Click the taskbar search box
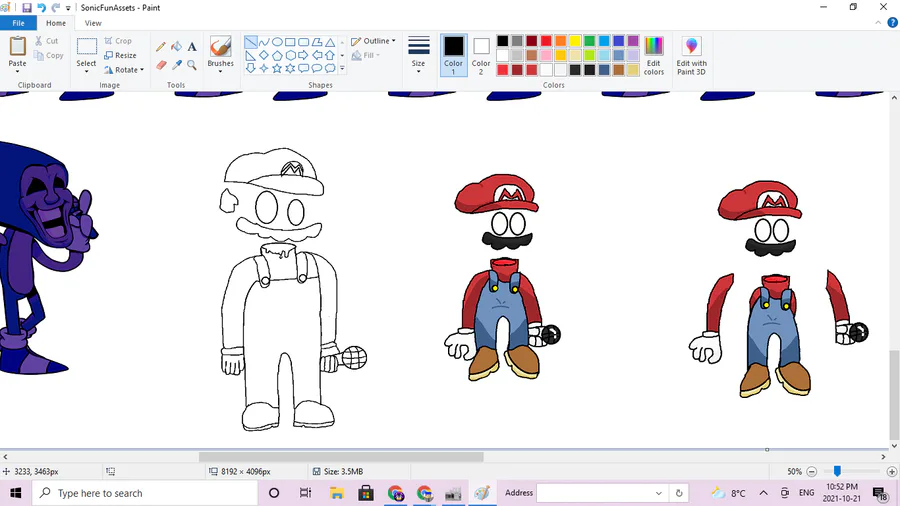Viewport: 900px width, 506px height. pos(143,493)
